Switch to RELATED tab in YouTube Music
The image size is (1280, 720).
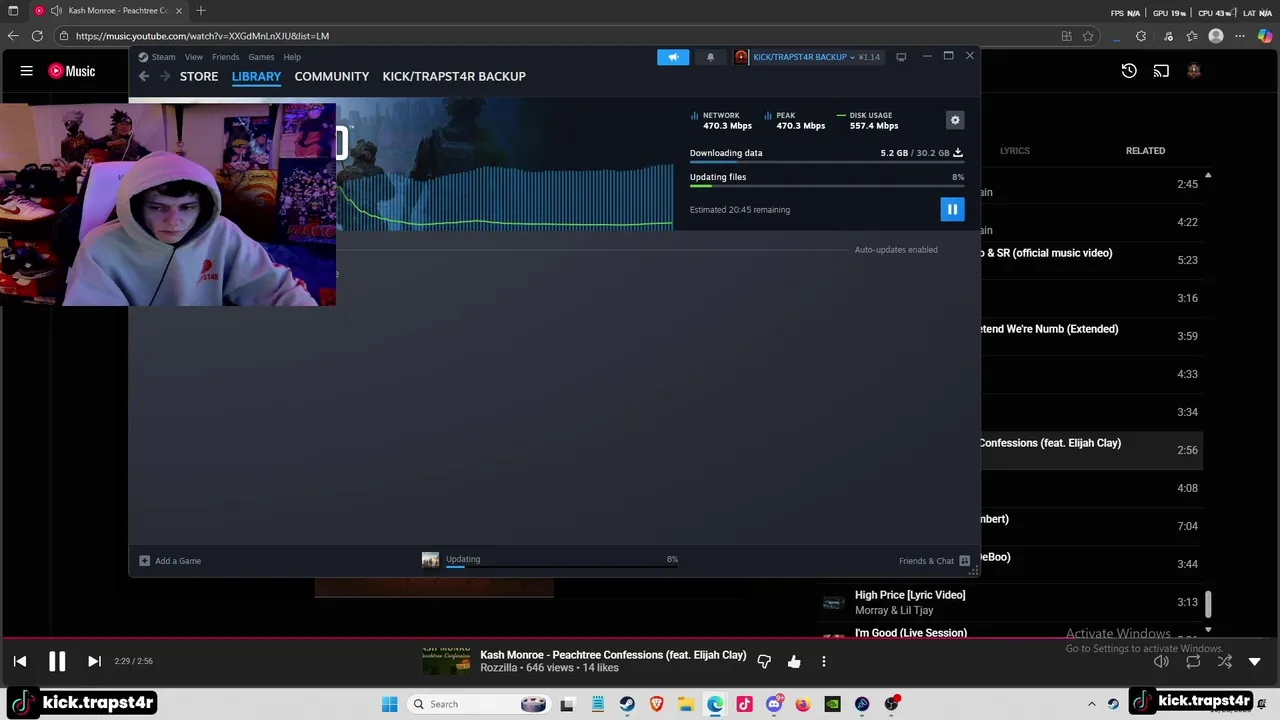click(x=1145, y=151)
